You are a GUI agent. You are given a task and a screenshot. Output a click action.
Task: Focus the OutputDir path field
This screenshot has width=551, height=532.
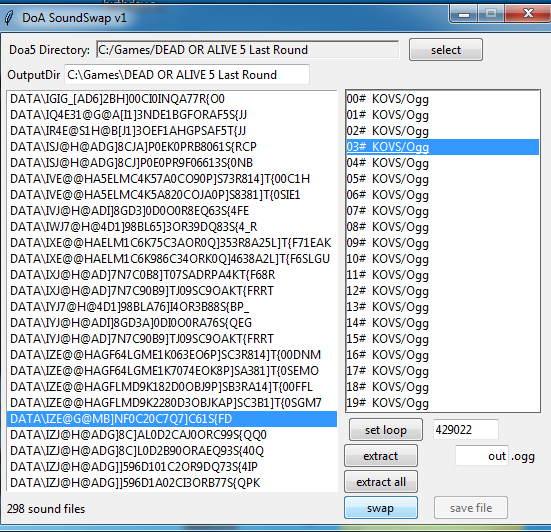pyautogui.click(x=187, y=74)
